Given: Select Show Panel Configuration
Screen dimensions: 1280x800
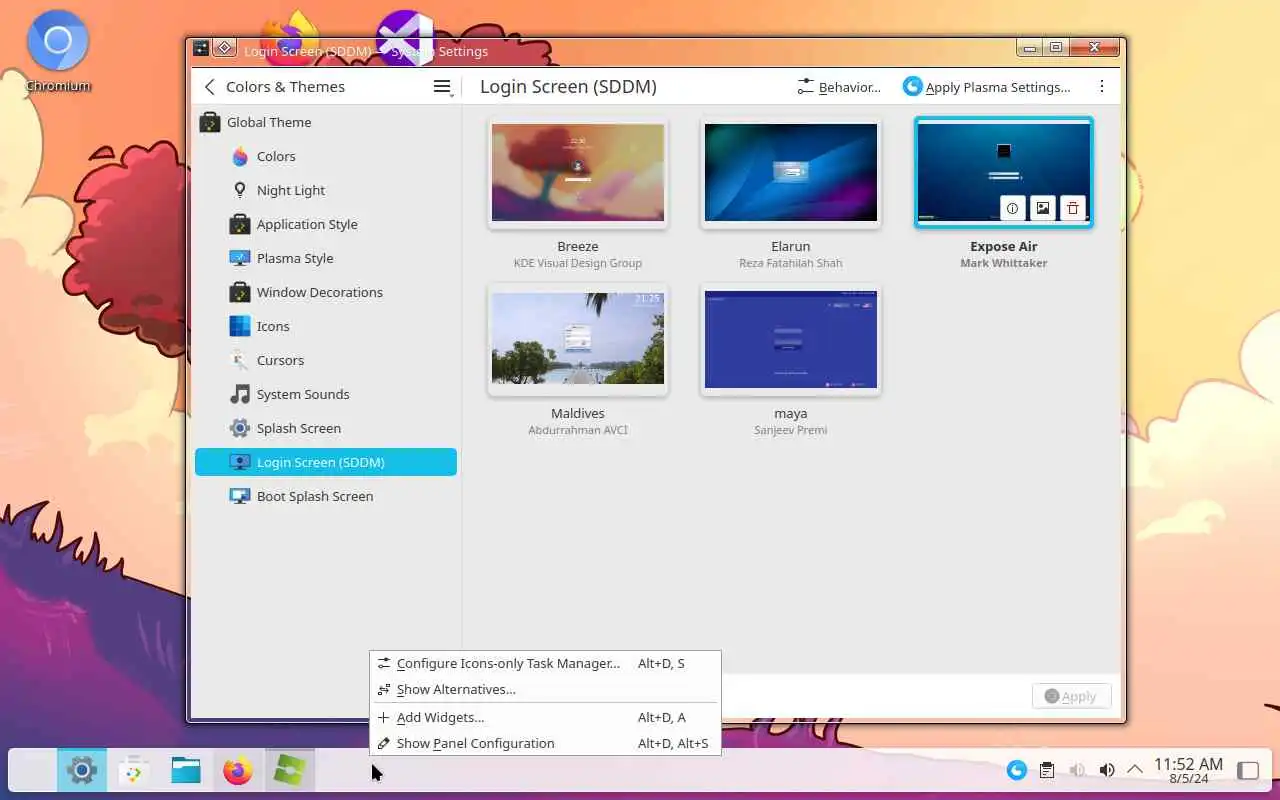Looking at the screenshot, I should (x=545, y=743).
